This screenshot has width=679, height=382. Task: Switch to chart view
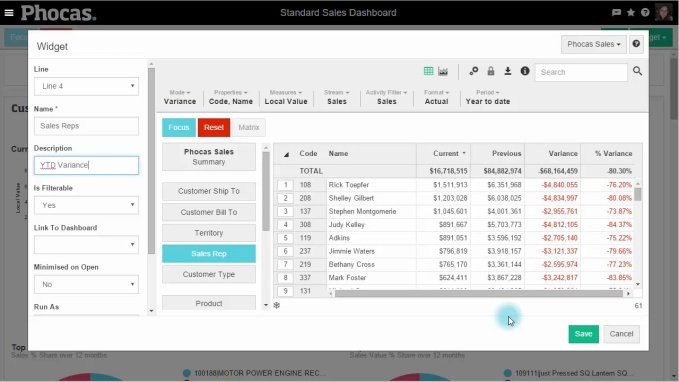(443, 71)
